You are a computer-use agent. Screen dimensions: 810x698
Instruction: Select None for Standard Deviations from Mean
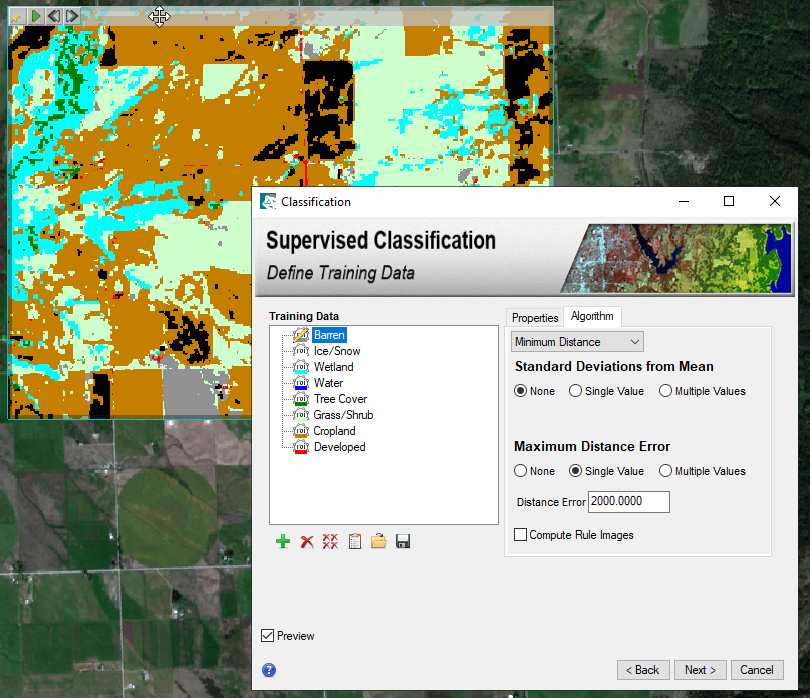point(521,391)
